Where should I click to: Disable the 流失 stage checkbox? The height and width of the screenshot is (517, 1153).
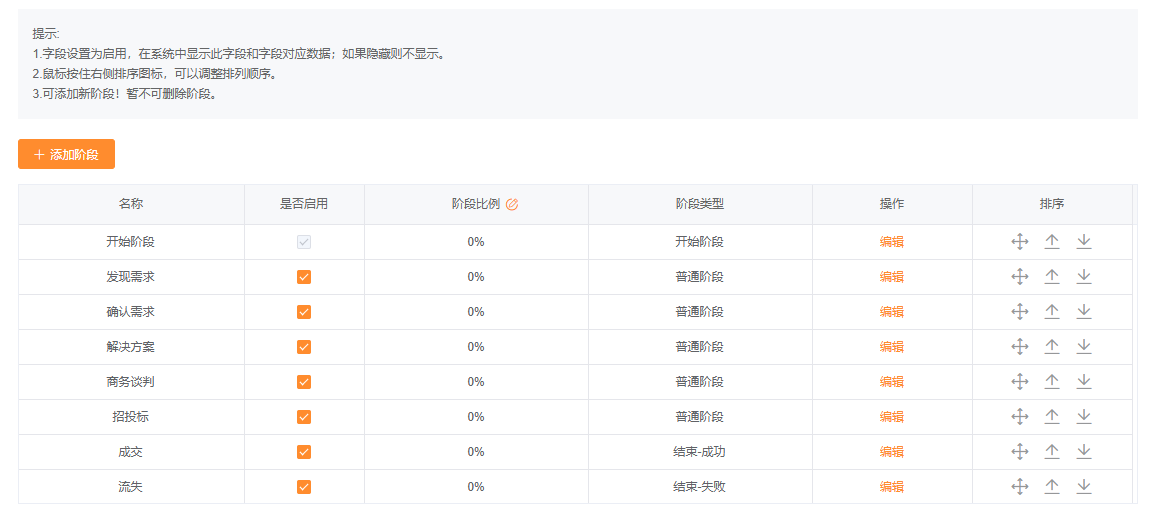(x=304, y=486)
